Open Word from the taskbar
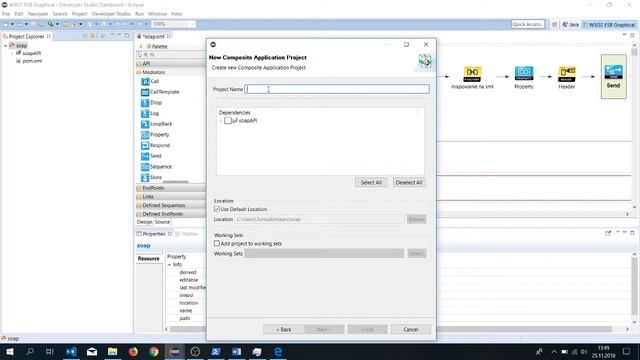The width and height of the screenshot is (640, 360). tap(236, 351)
